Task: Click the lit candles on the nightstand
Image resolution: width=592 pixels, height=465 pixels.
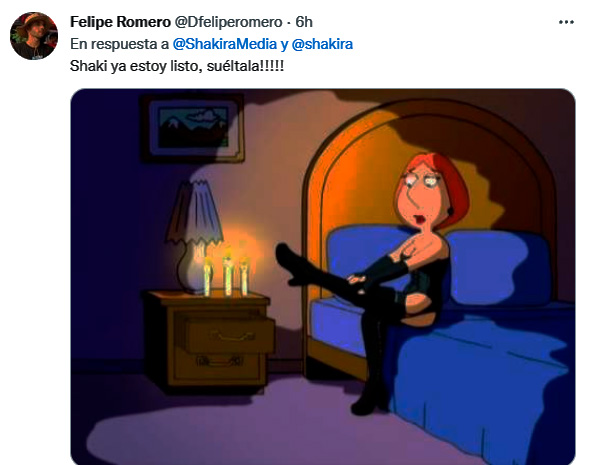Action: (x=227, y=274)
